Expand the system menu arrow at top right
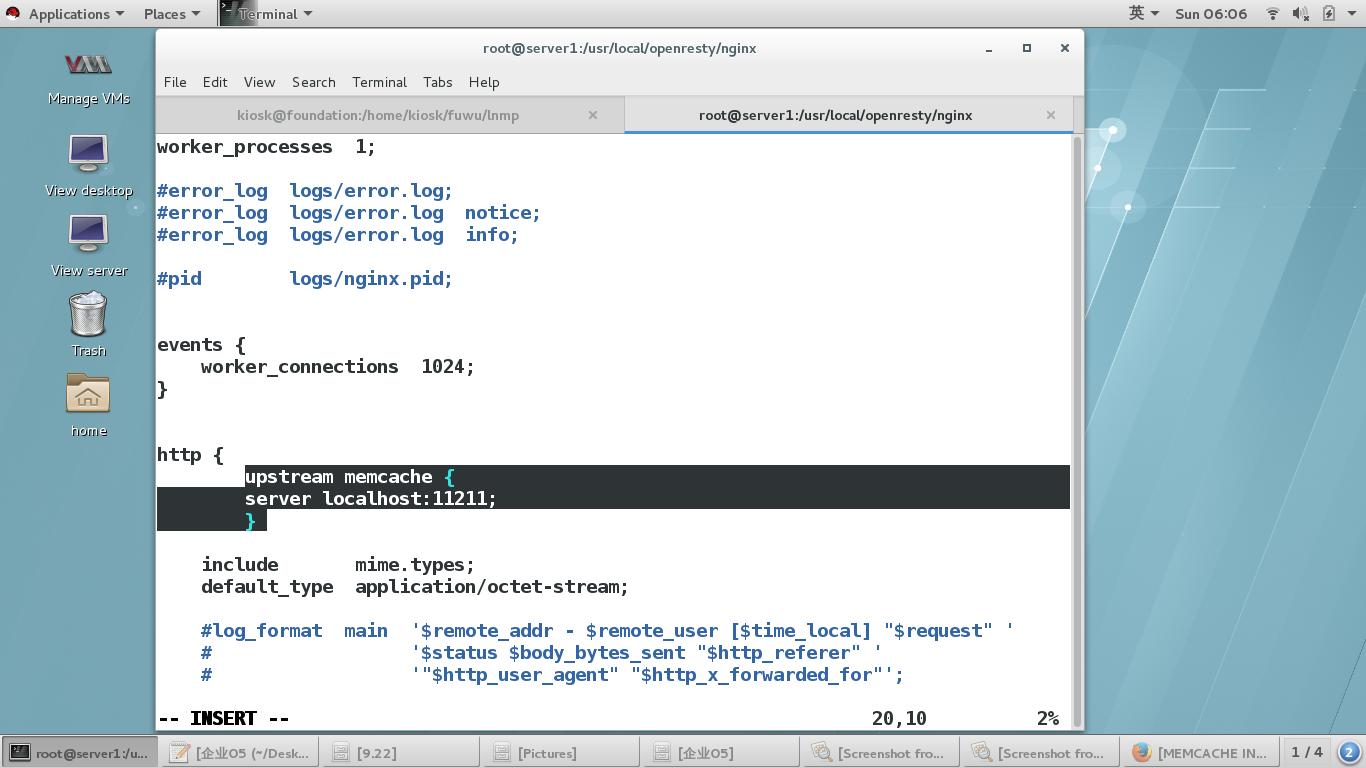Viewport: 1366px width, 768px height. coord(1352,14)
